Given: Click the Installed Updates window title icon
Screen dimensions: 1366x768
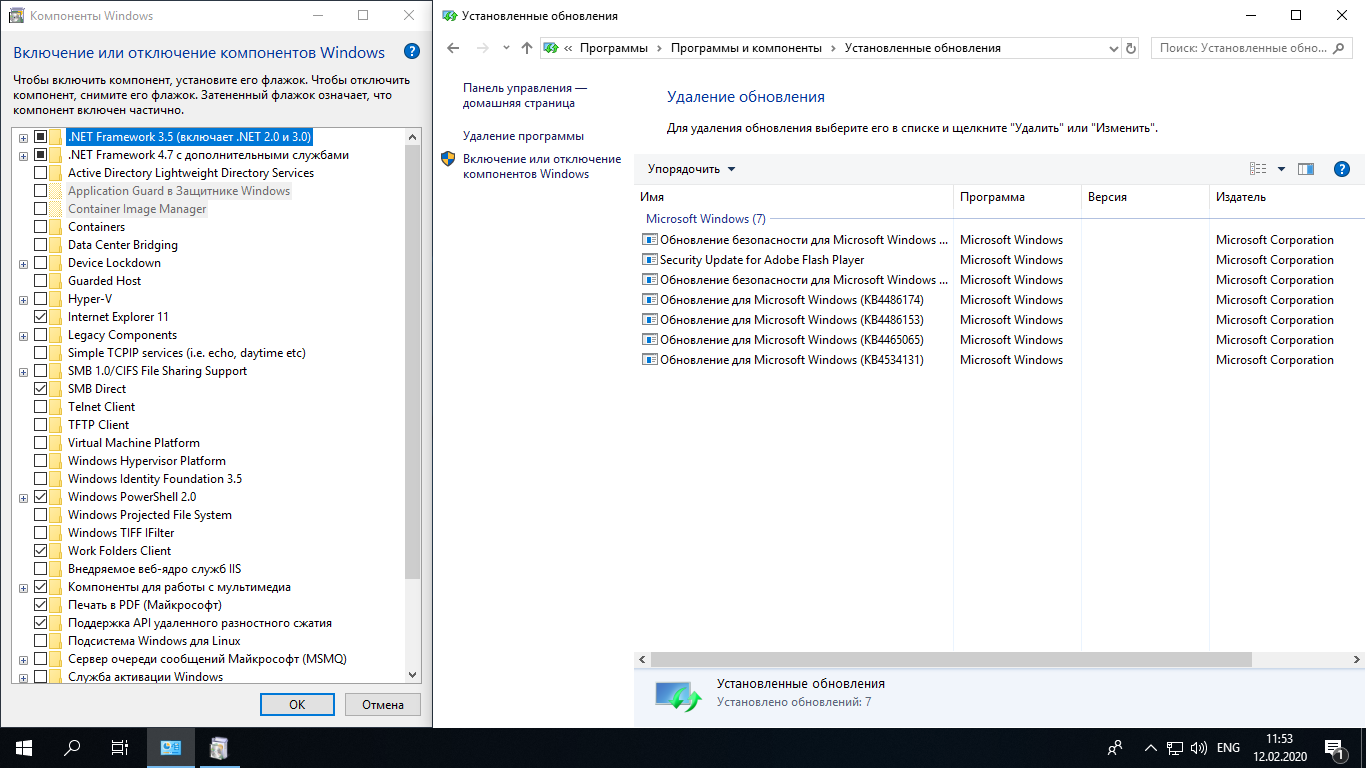Looking at the screenshot, I should pyautogui.click(x=449, y=16).
